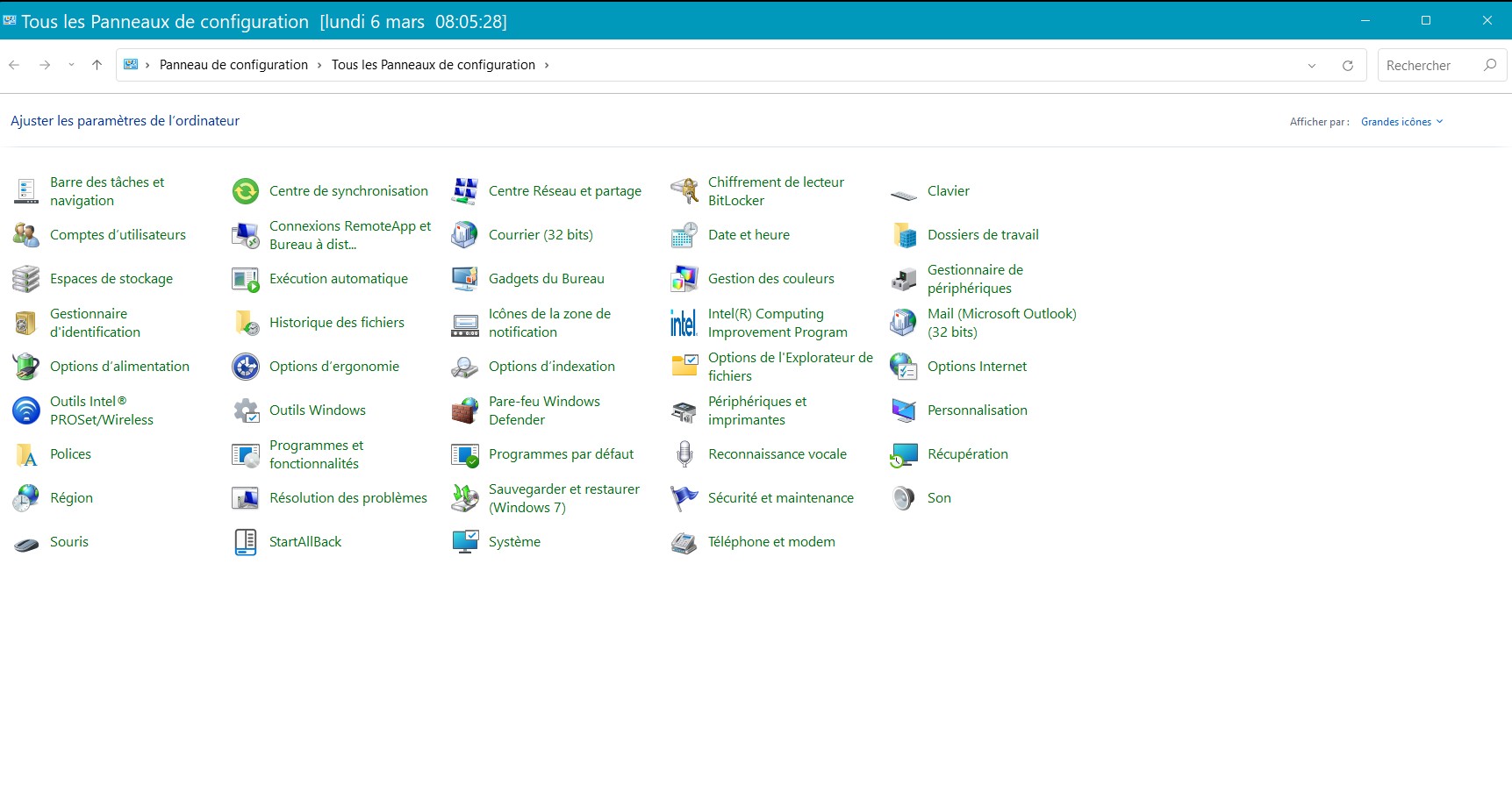Click the Chiffrement de lecteur BitLocker icon
1512x792 pixels.
[x=684, y=191]
